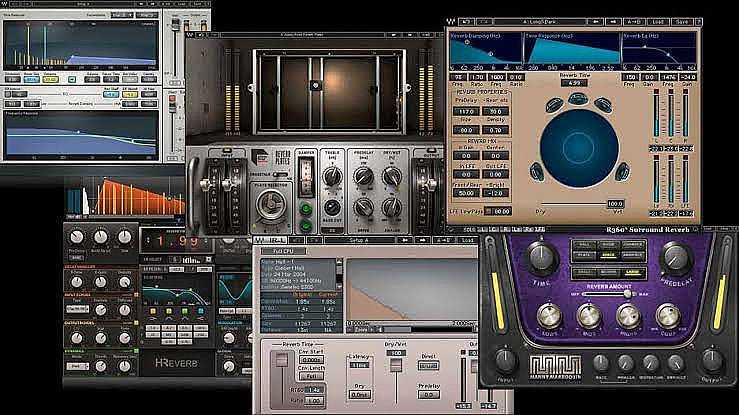
Task: Go to previous preset in R360 toolbar
Action: 596,22
